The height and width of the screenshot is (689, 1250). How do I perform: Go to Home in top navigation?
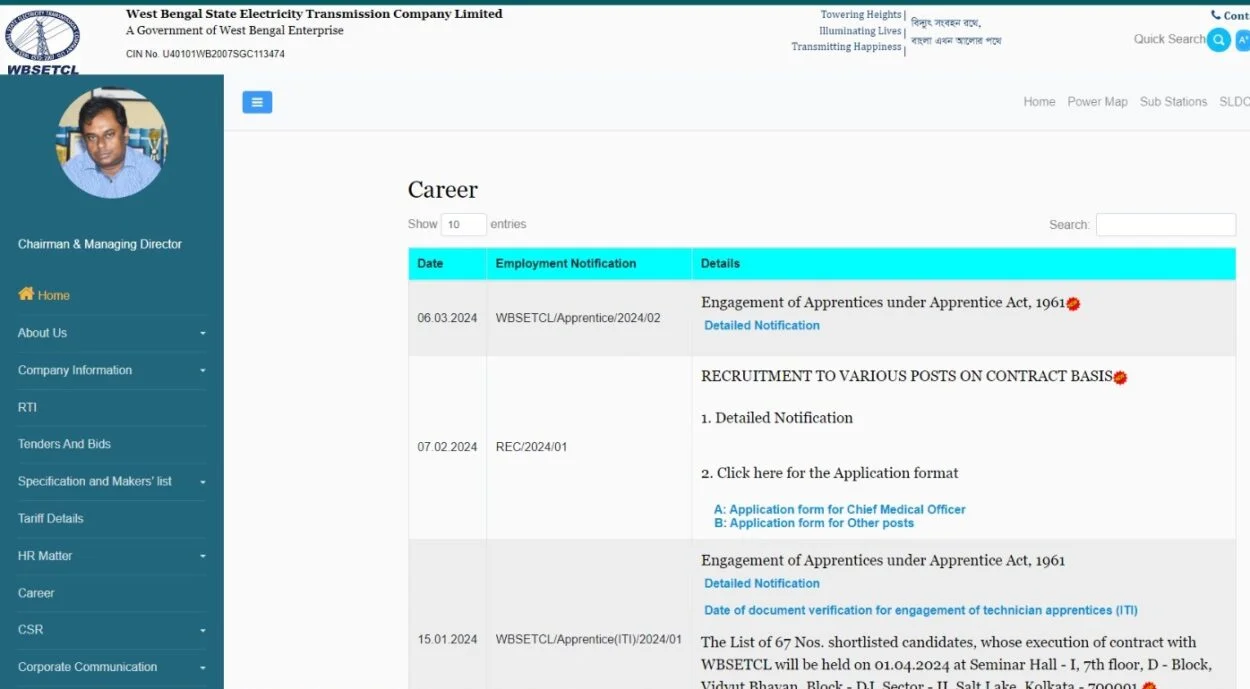tap(1039, 102)
